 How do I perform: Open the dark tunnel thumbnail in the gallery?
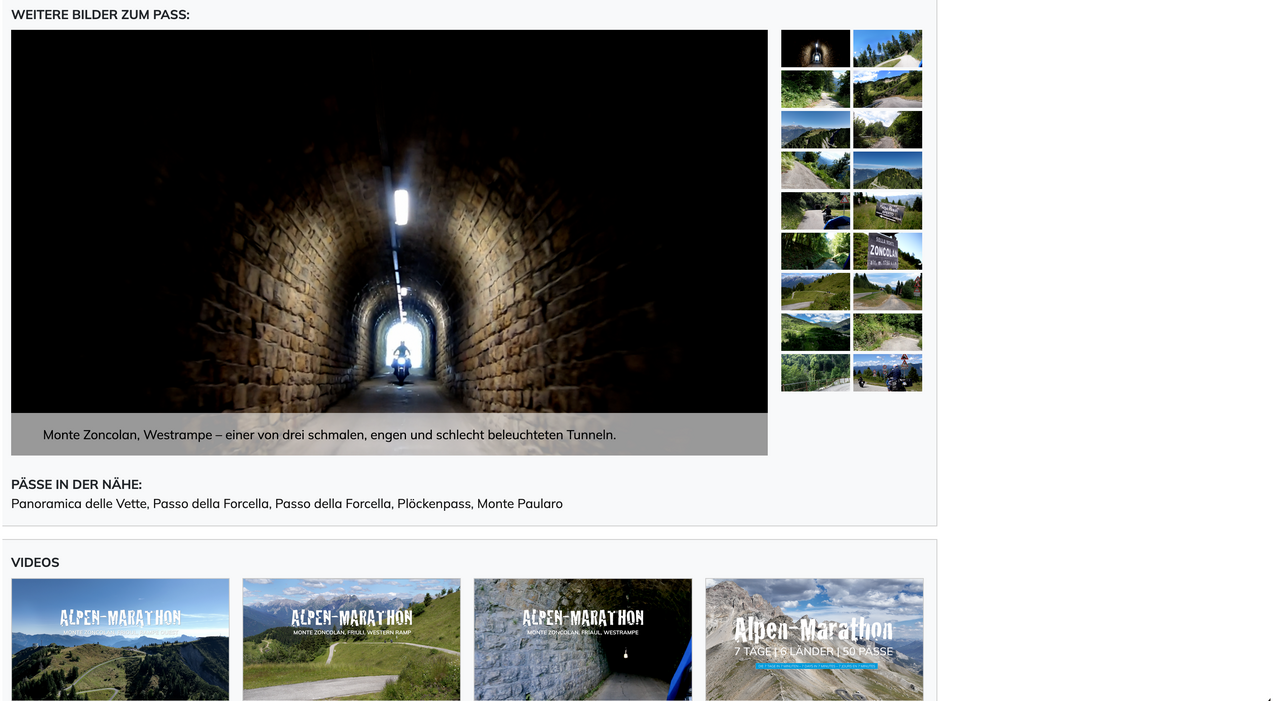coord(815,49)
